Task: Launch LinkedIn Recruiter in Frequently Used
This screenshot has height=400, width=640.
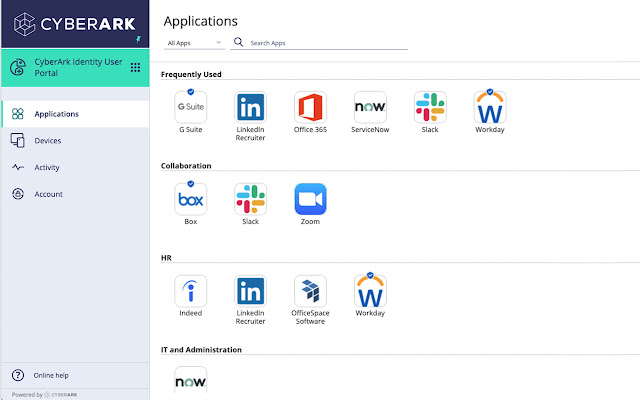Action: [250, 107]
